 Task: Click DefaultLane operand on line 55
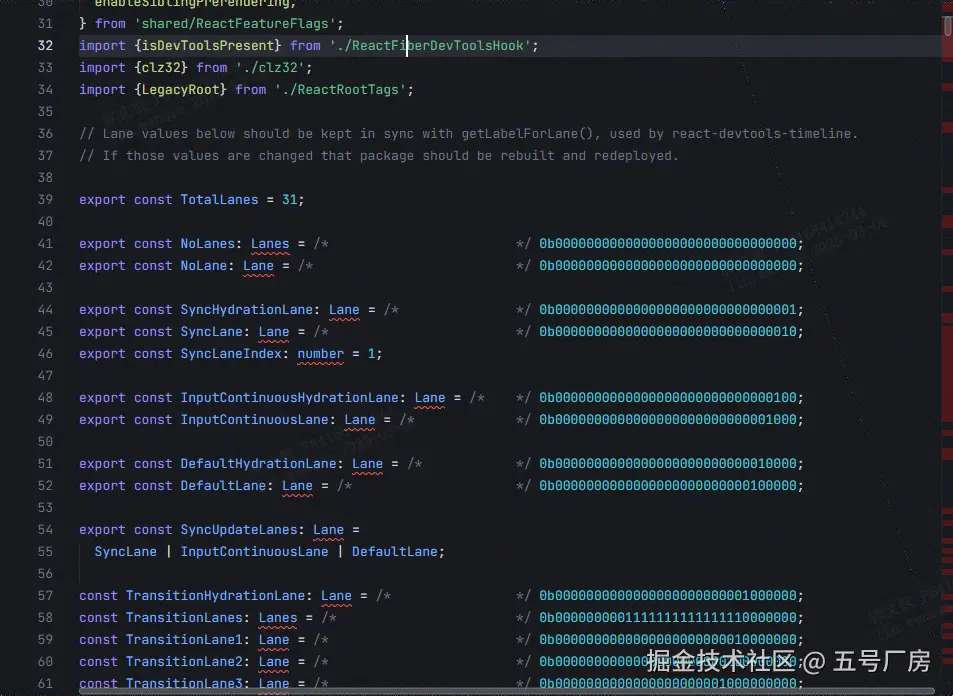click(394, 551)
